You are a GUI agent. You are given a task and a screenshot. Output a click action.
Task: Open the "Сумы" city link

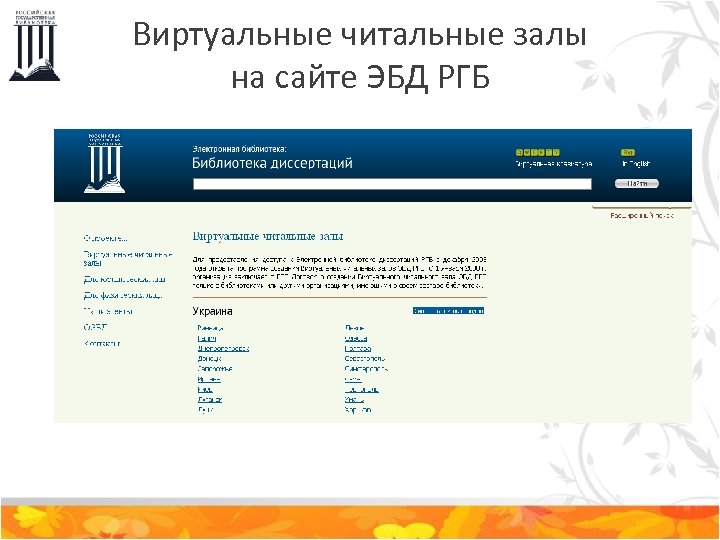[x=353, y=379]
